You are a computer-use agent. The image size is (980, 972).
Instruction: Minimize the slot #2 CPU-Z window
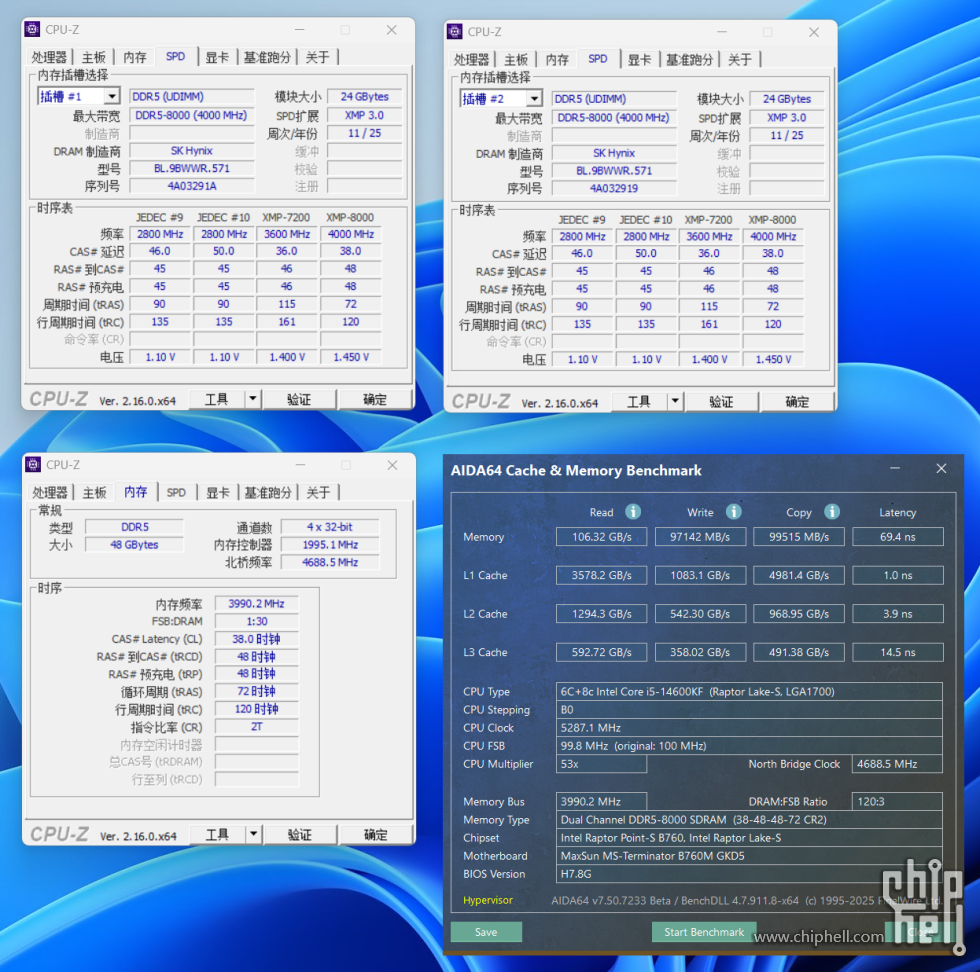pos(722,33)
